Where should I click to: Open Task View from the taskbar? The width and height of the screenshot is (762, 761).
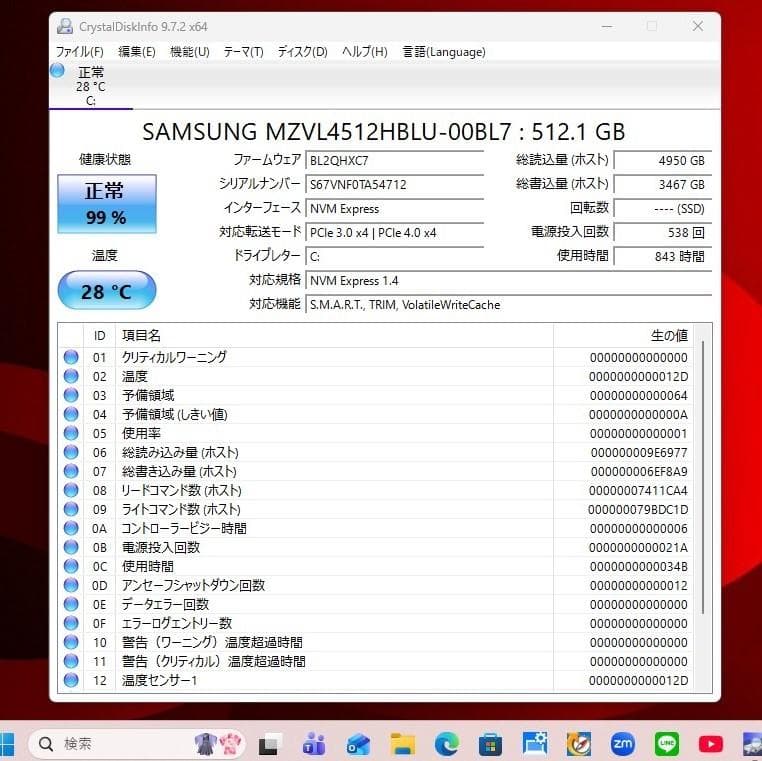[270, 744]
